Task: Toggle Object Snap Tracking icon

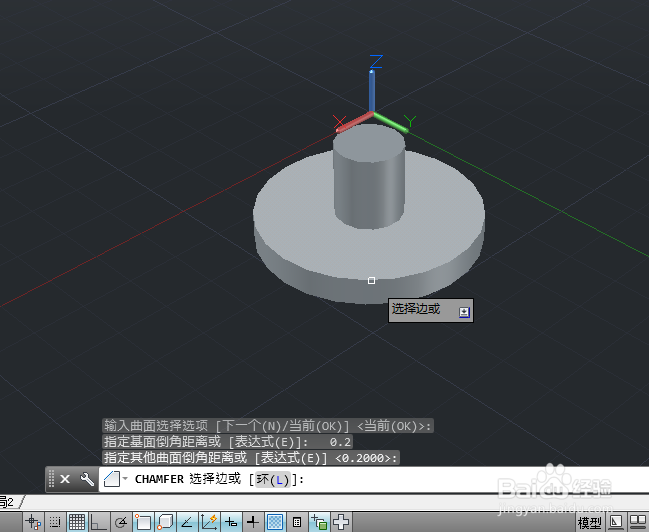Action: [187, 522]
